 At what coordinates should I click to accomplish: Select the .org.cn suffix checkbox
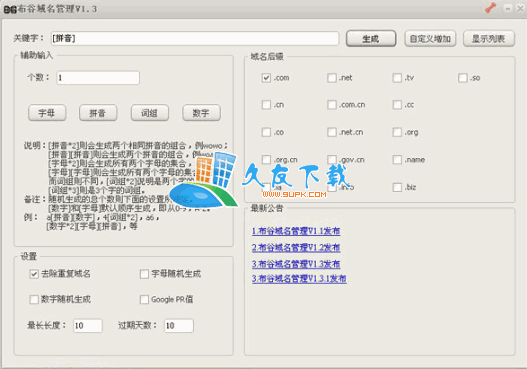coord(266,160)
